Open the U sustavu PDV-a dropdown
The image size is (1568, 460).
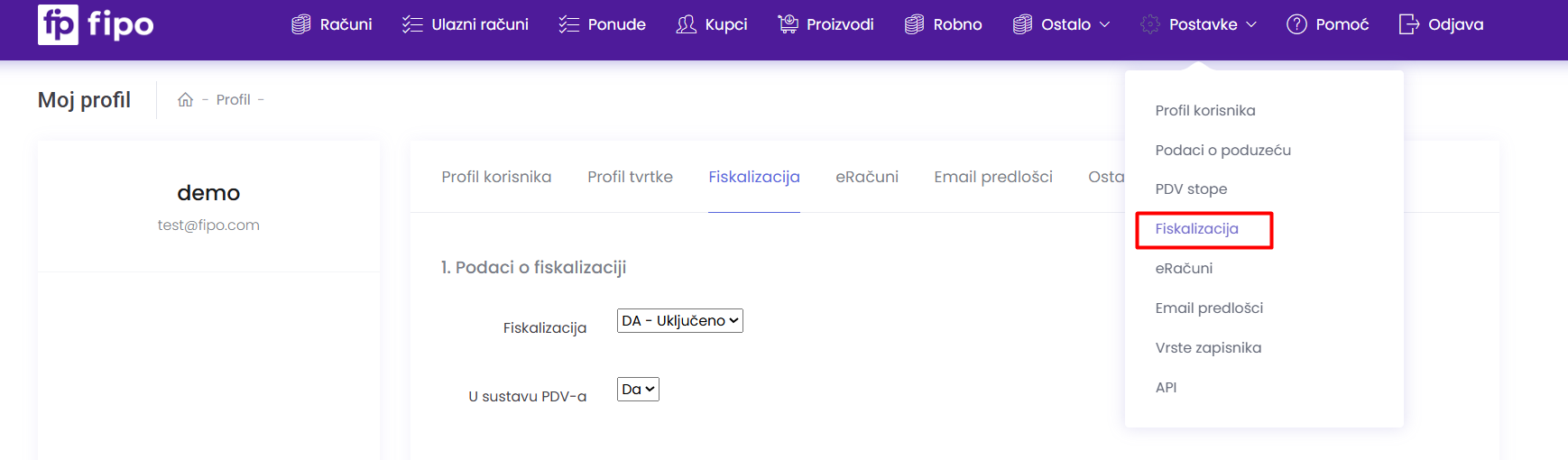pyautogui.click(x=638, y=389)
